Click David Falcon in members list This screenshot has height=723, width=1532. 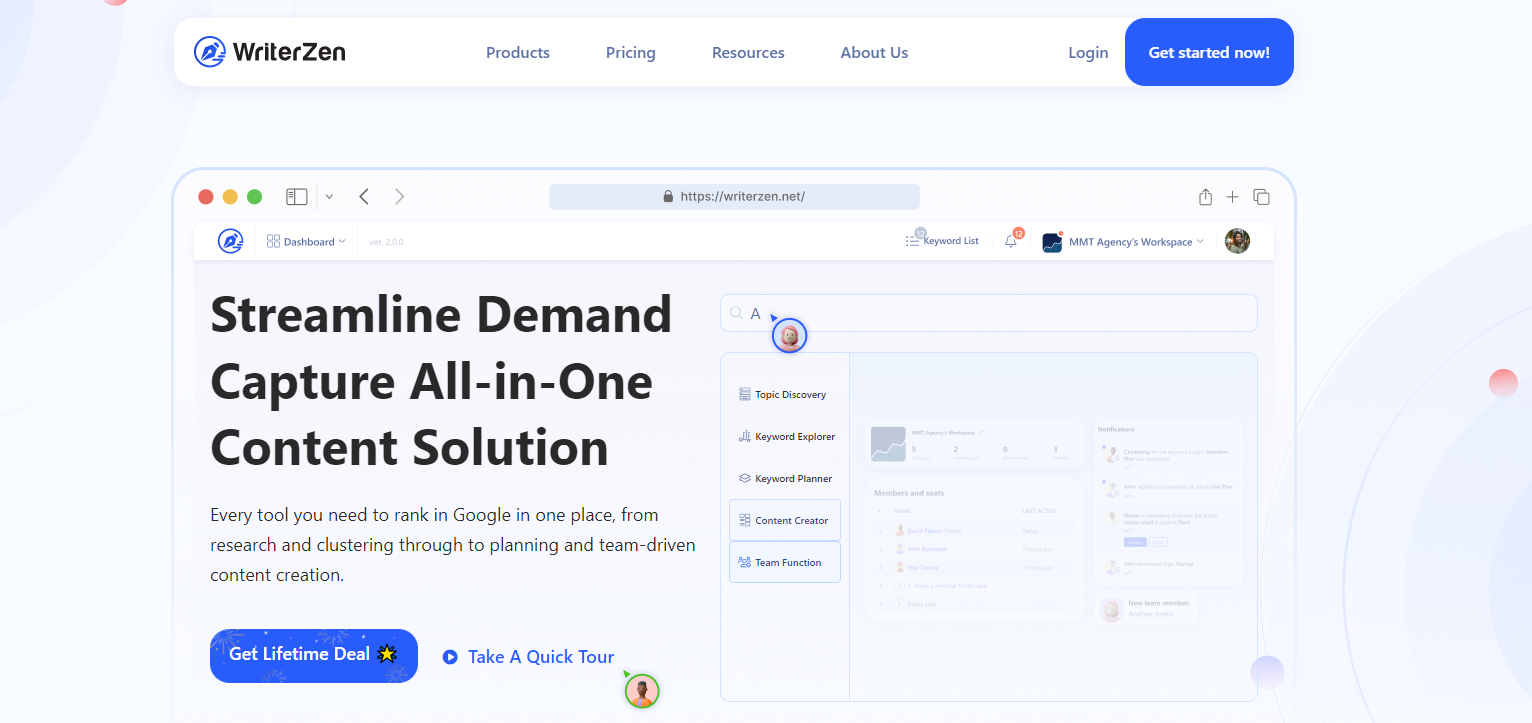coord(925,531)
